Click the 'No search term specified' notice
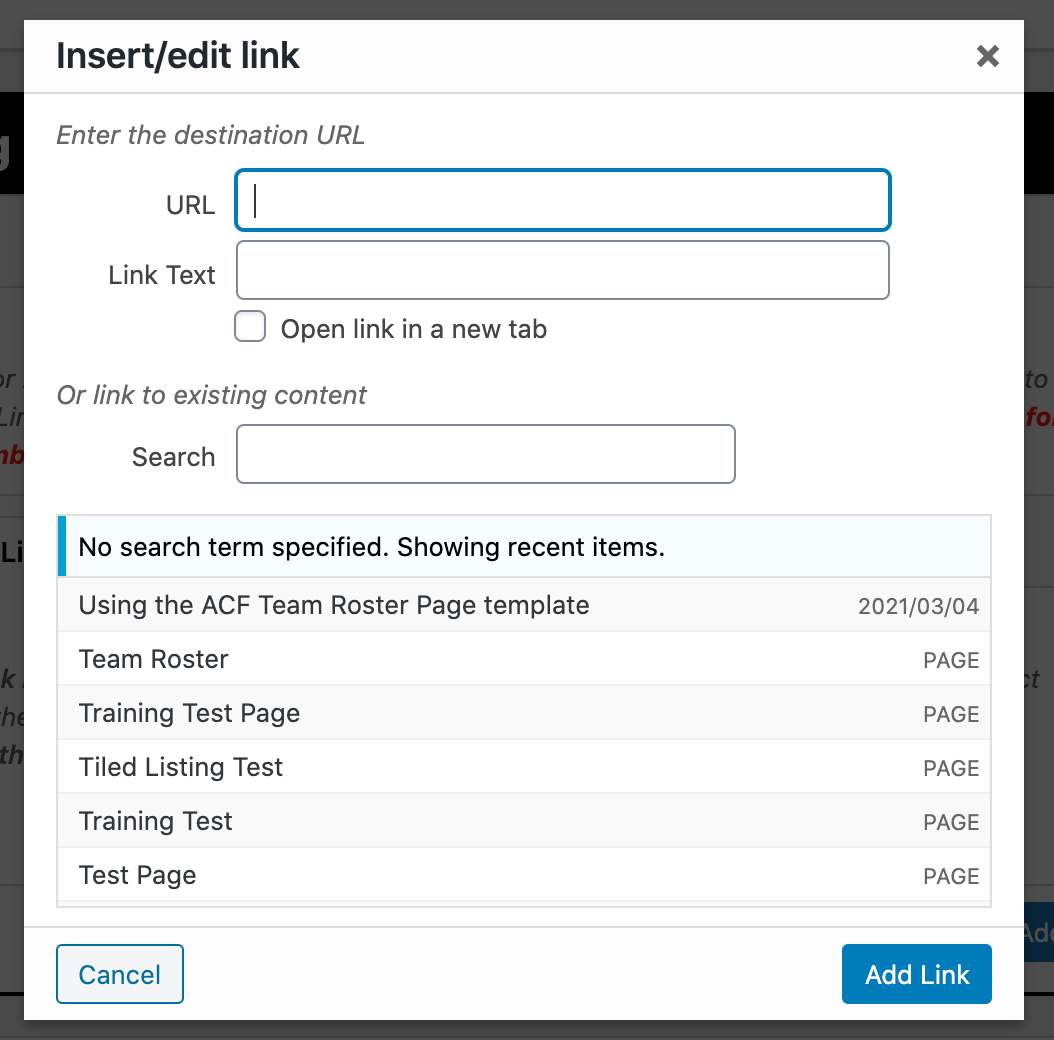The height and width of the screenshot is (1040, 1054). click(371, 547)
